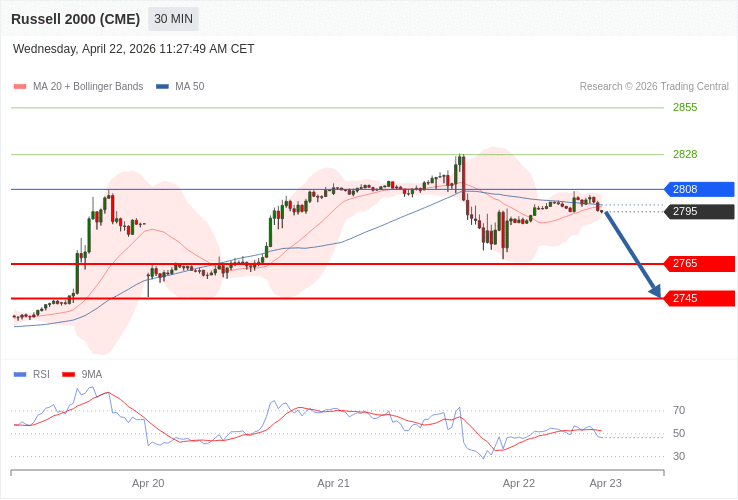Viewport: 738px width, 500px height.
Task: Select the black 2795 current price tag
Action: click(699, 211)
